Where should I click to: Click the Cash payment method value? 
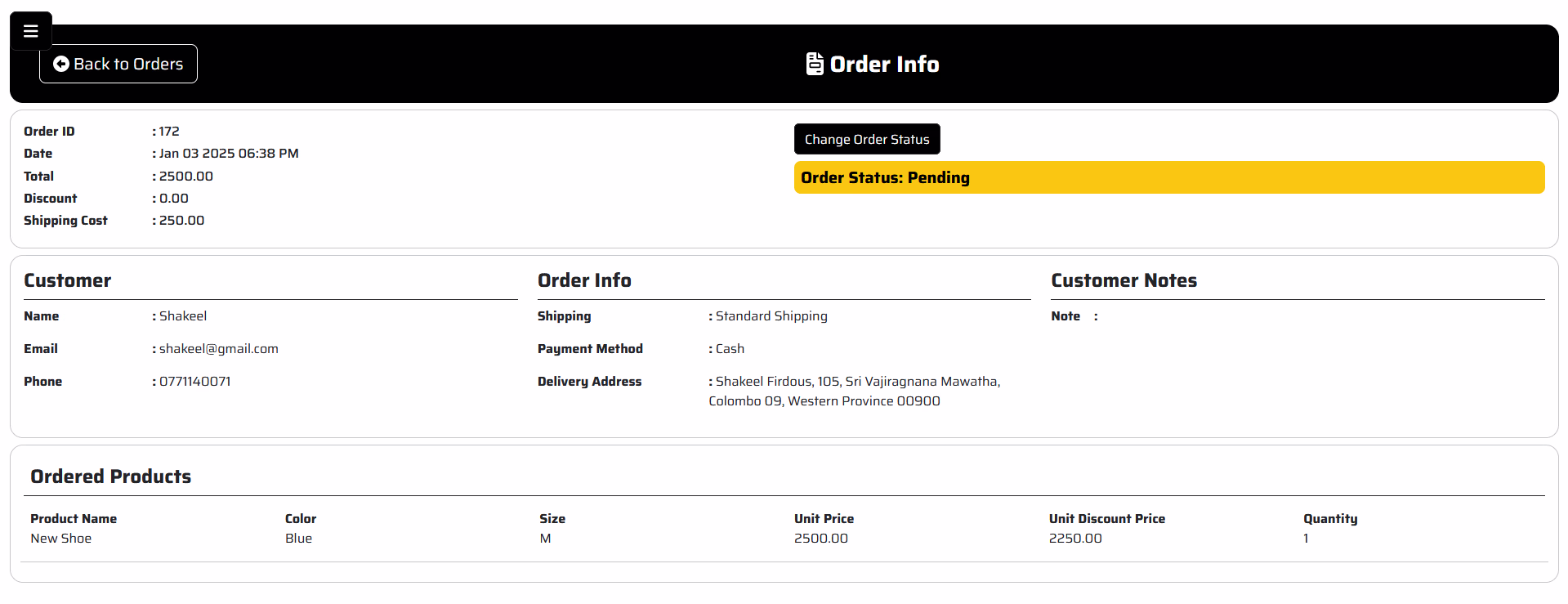(x=730, y=349)
